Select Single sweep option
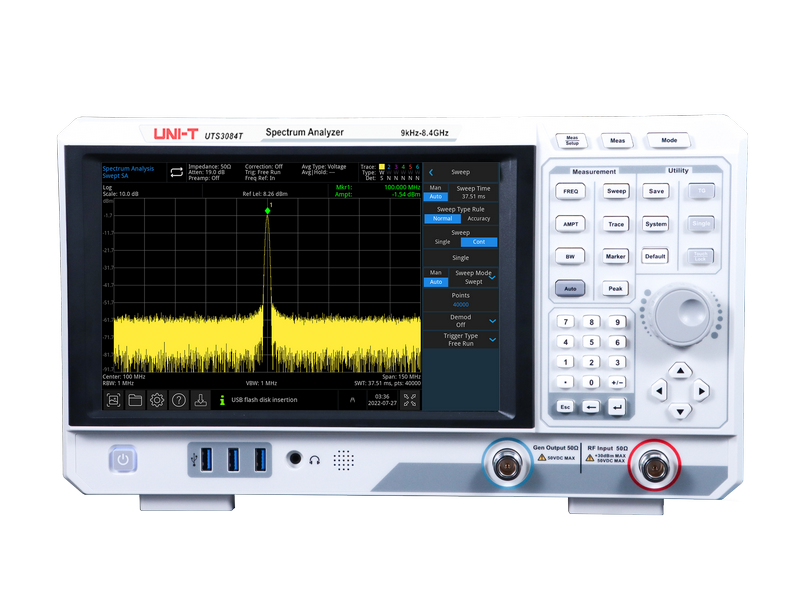800x600 pixels. [x=441, y=242]
